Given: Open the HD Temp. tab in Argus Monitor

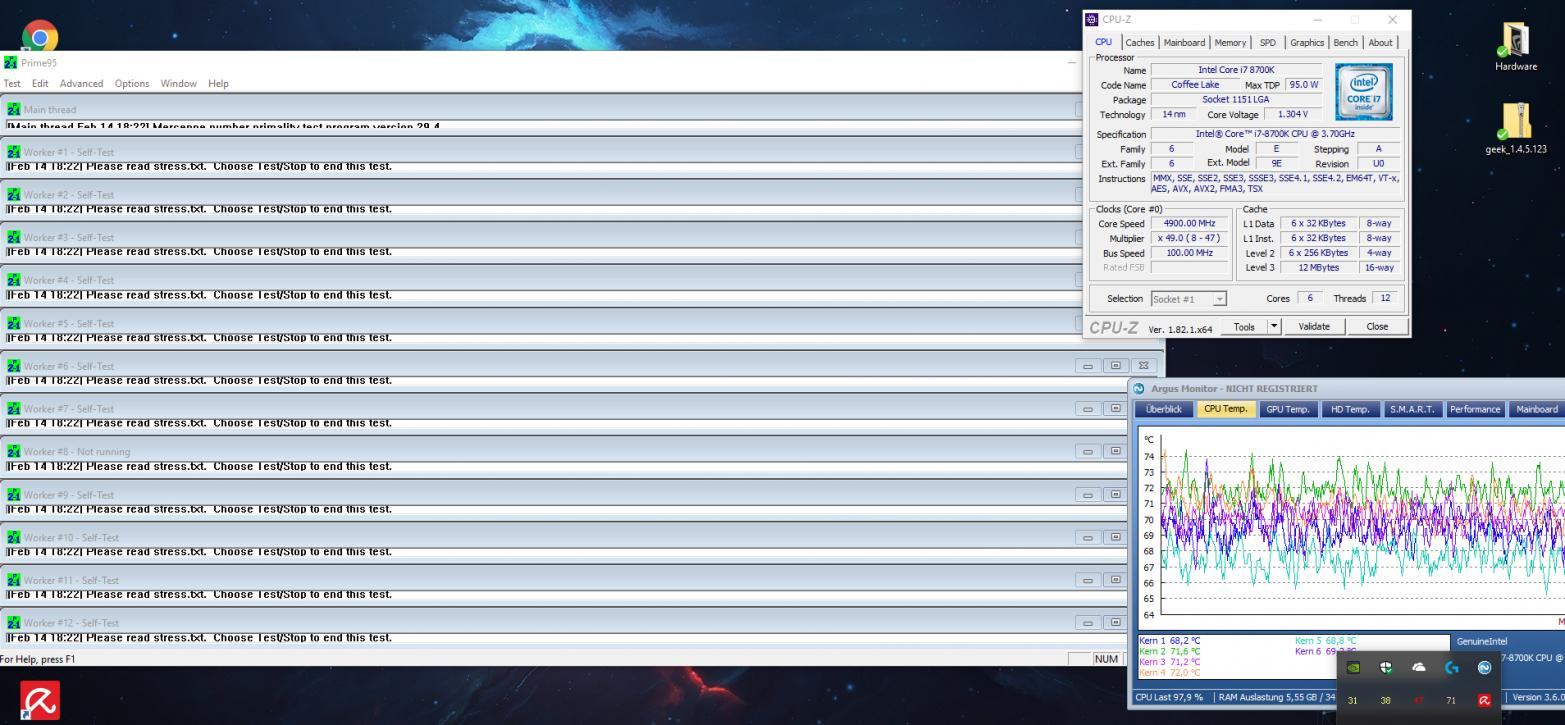Looking at the screenshot, I should (x=1350, y=409).
